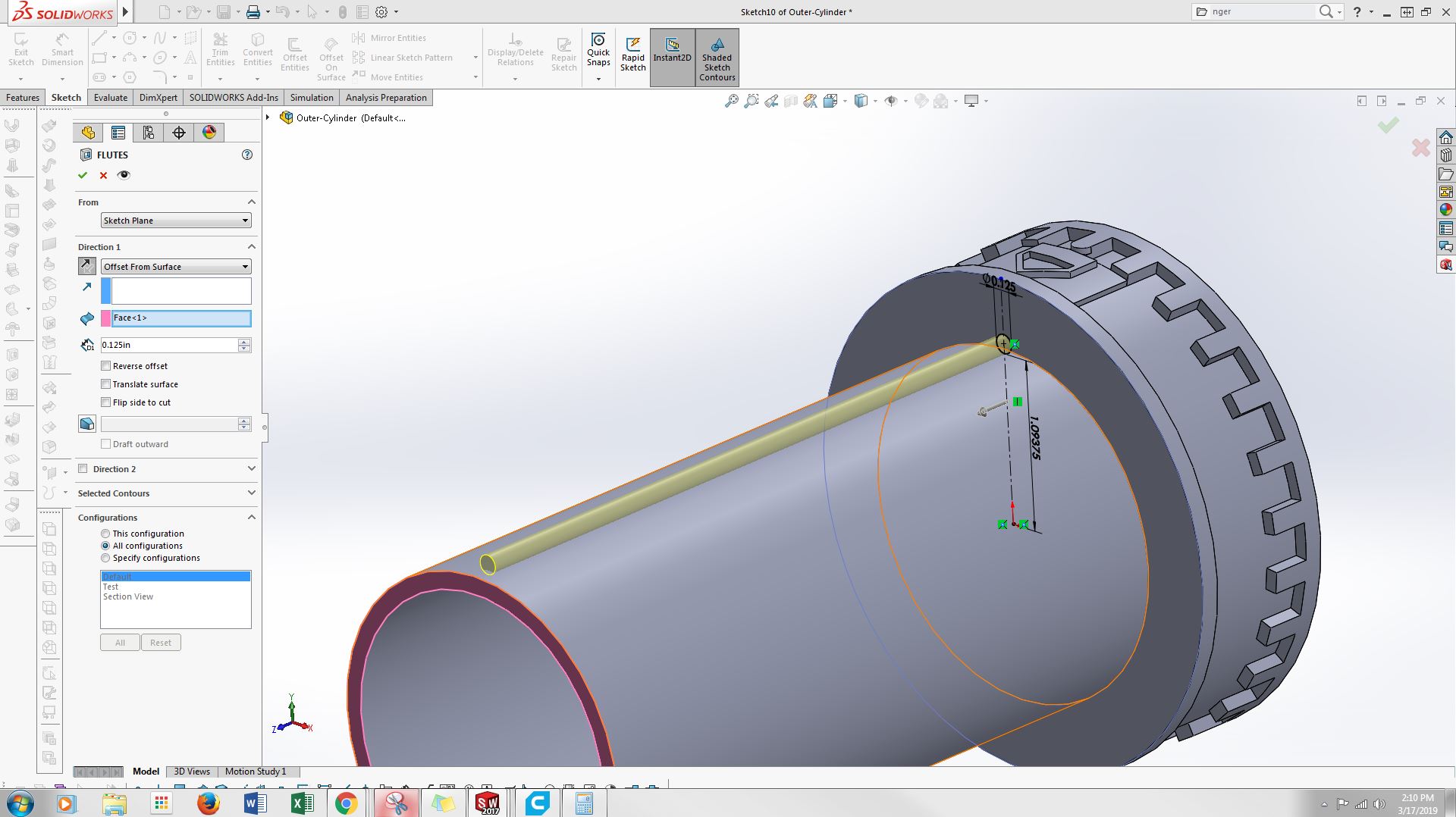Open the Simulation tab
This screenshot has height=817, width=1456.
[x=312, y=98]
